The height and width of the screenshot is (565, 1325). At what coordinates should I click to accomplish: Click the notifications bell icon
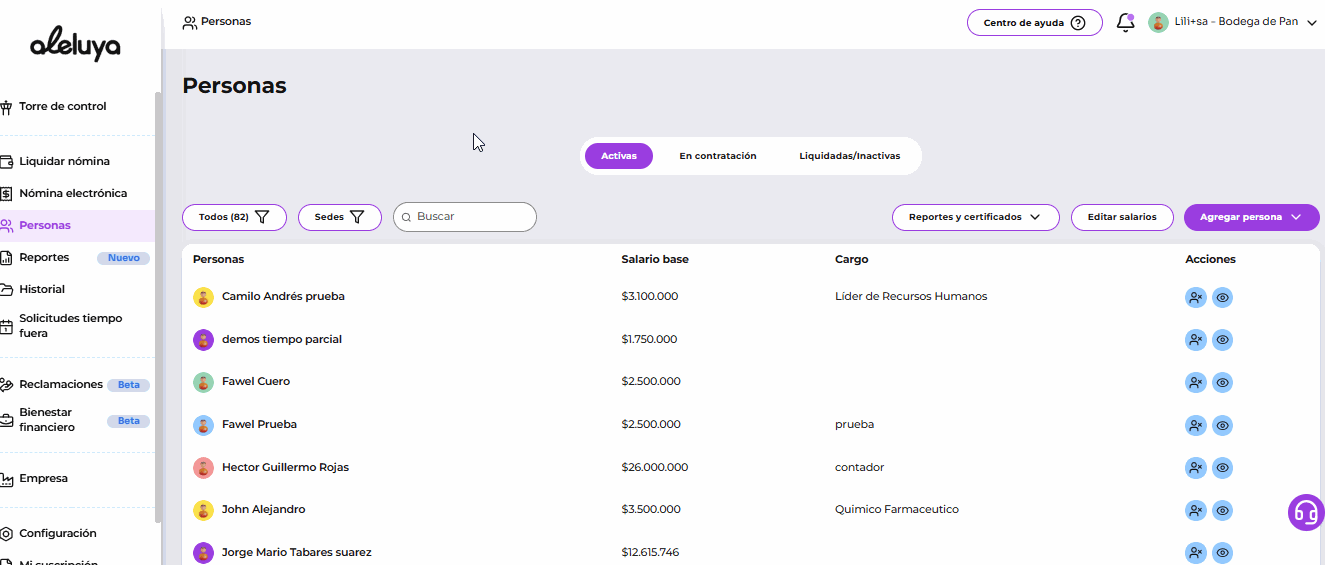pyautogui.click(x=1125, y=23)
